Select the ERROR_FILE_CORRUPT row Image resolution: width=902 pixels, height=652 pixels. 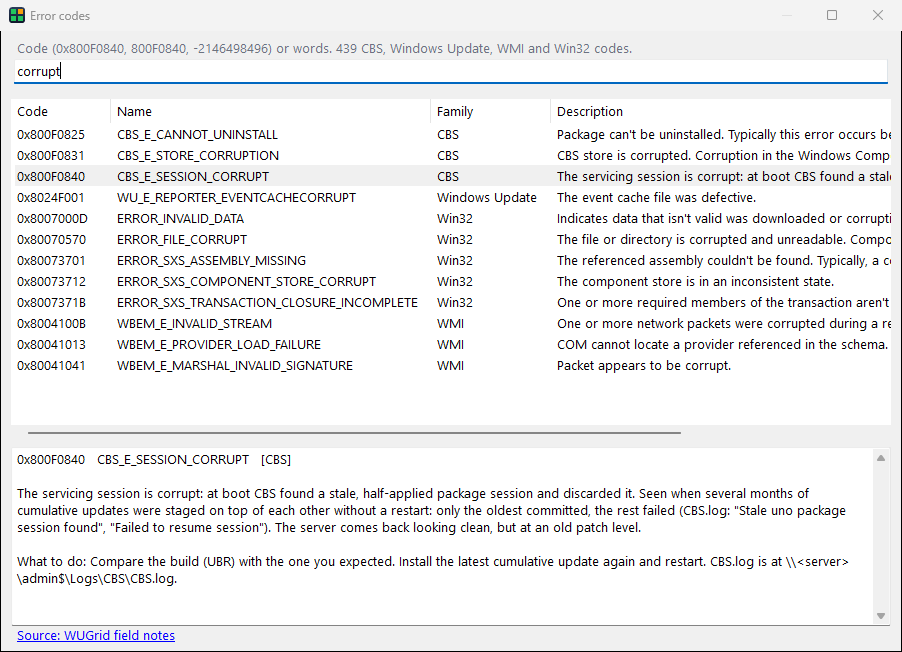tap(451, 240)
